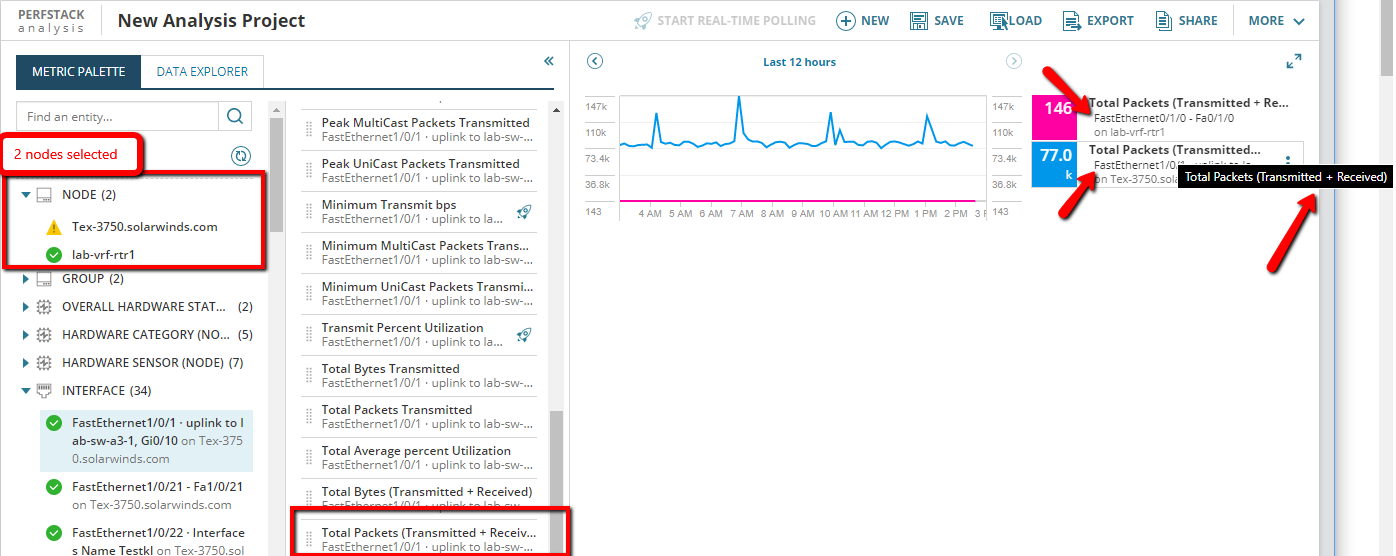Select Total Bytes Transmitted metric
Image resolution: width=1396 pixels, height=556 pixels.
pos(419,376)
